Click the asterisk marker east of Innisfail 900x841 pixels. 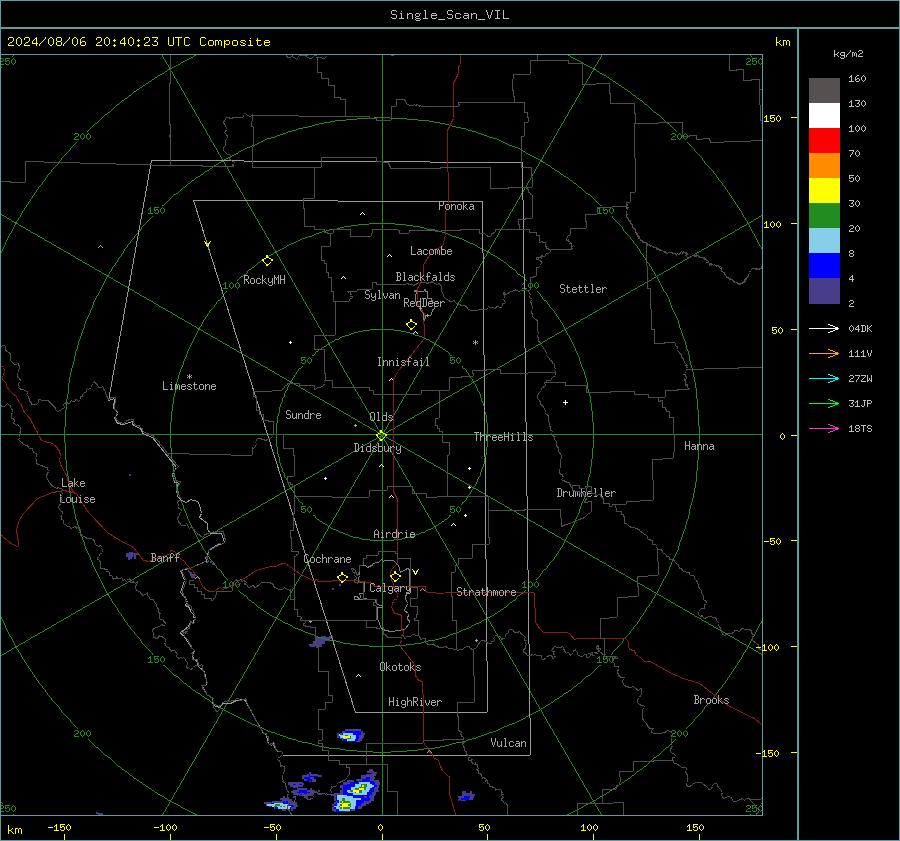click(475, 343)
